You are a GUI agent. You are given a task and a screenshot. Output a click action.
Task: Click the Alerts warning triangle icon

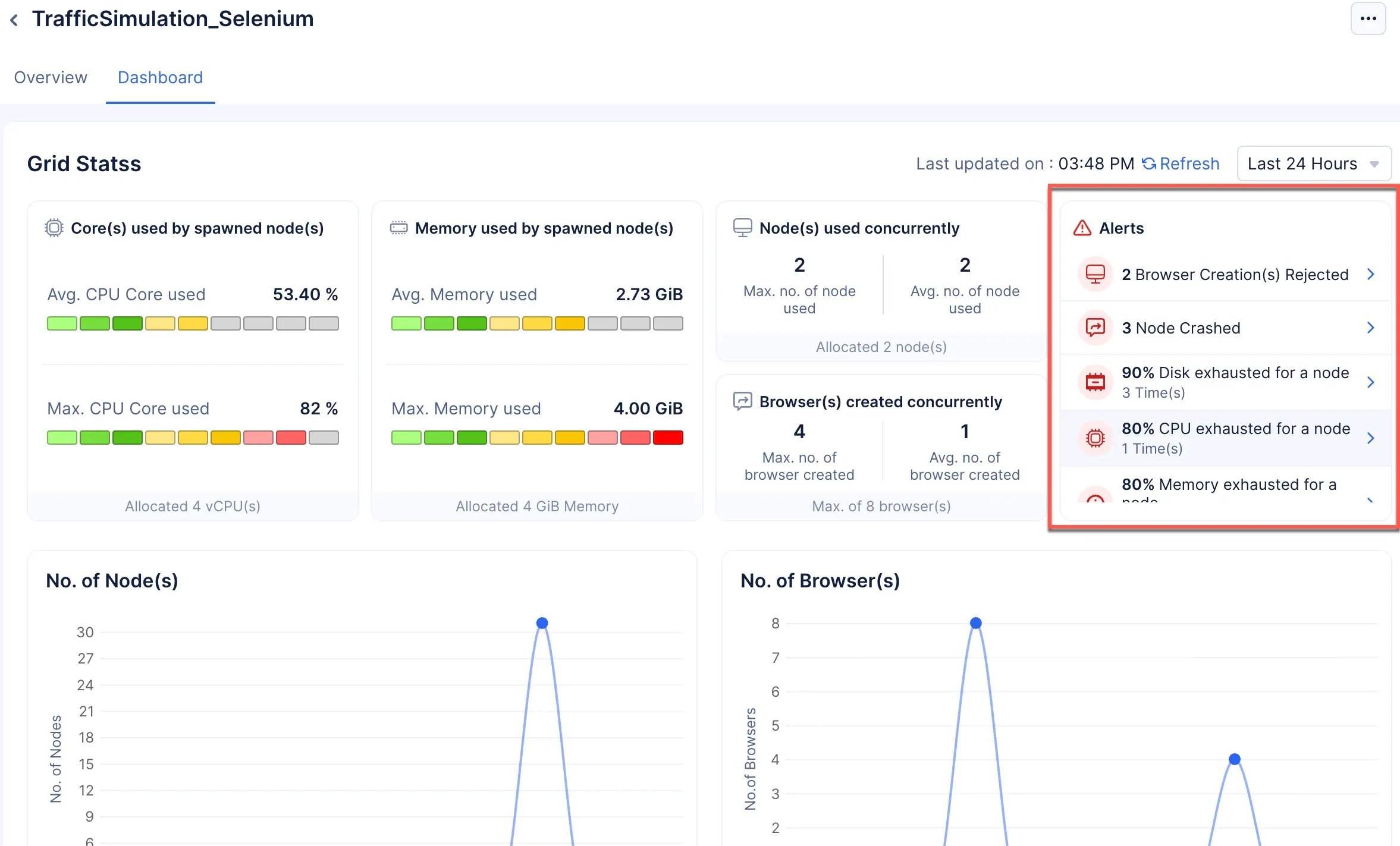1082,228
